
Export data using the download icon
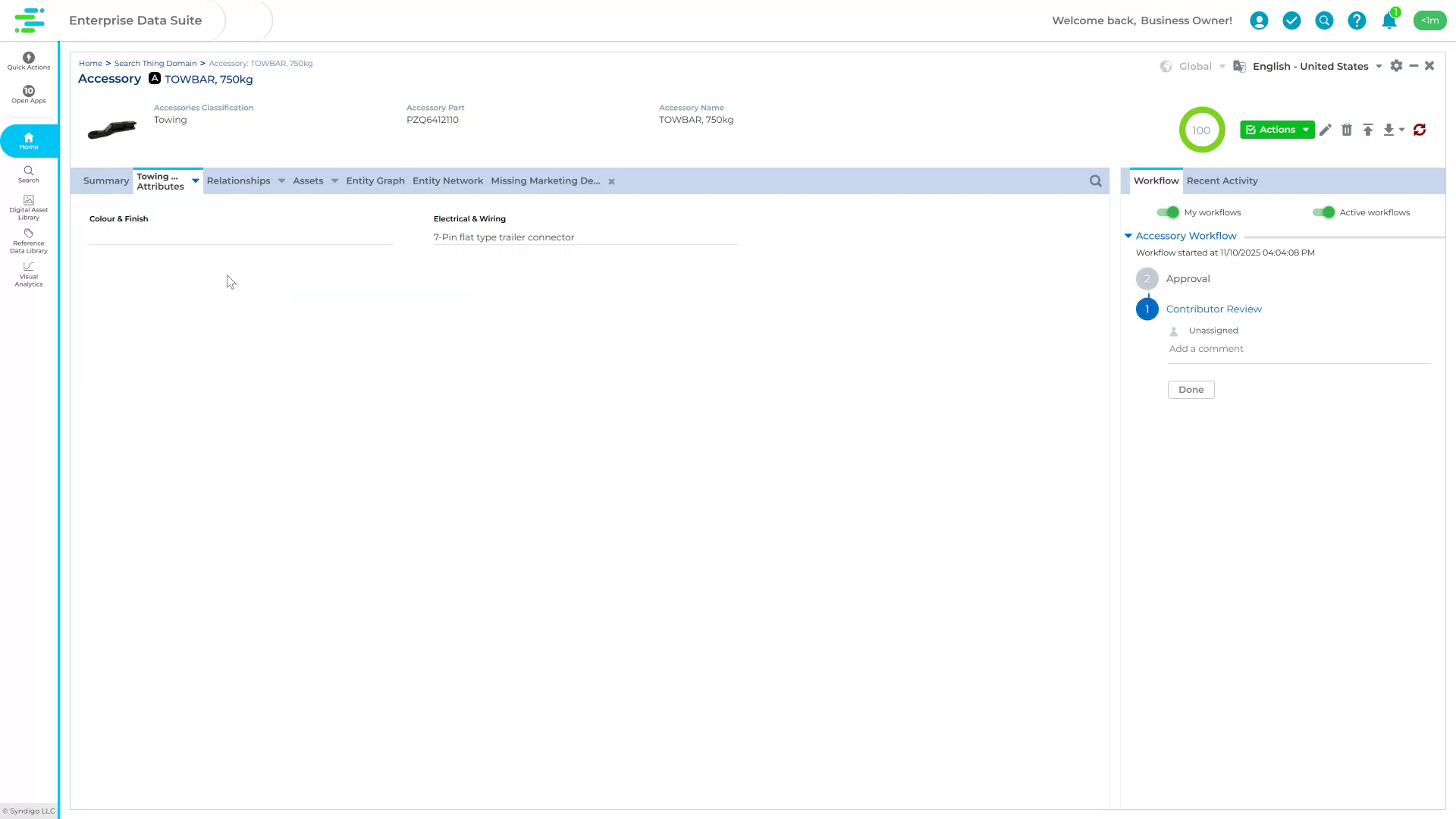pos(1389,130)
